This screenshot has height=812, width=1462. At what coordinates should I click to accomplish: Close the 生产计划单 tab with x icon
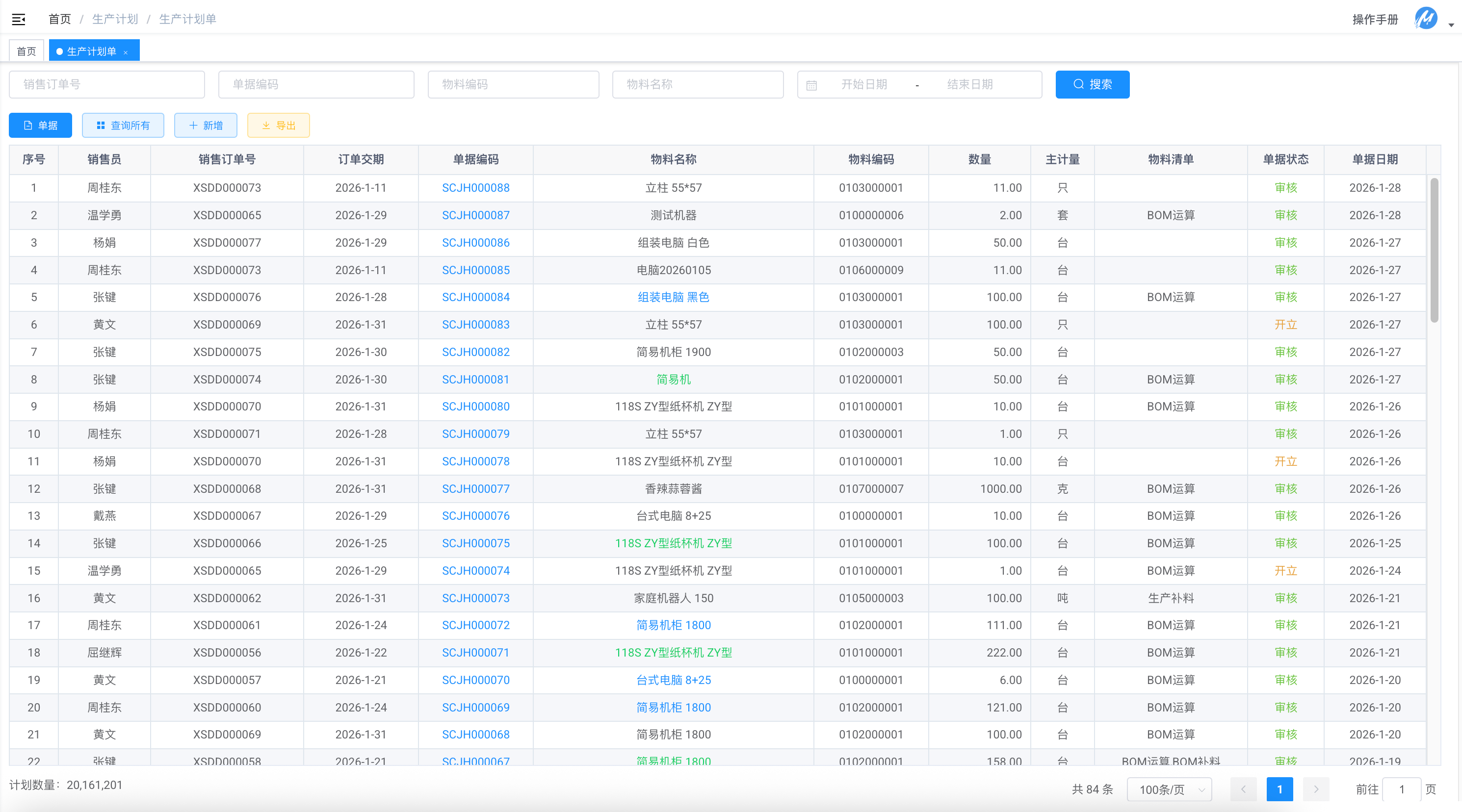126,52
